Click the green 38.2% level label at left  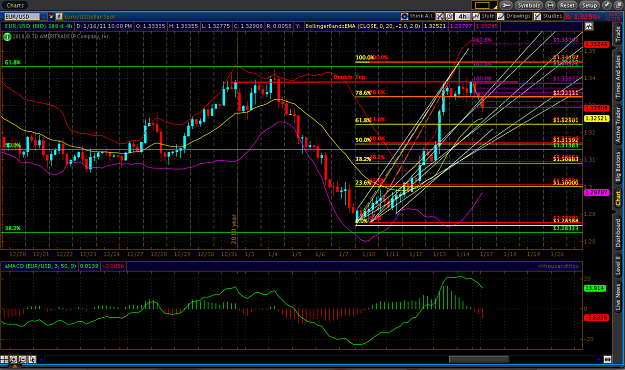[x=13, y=228]
